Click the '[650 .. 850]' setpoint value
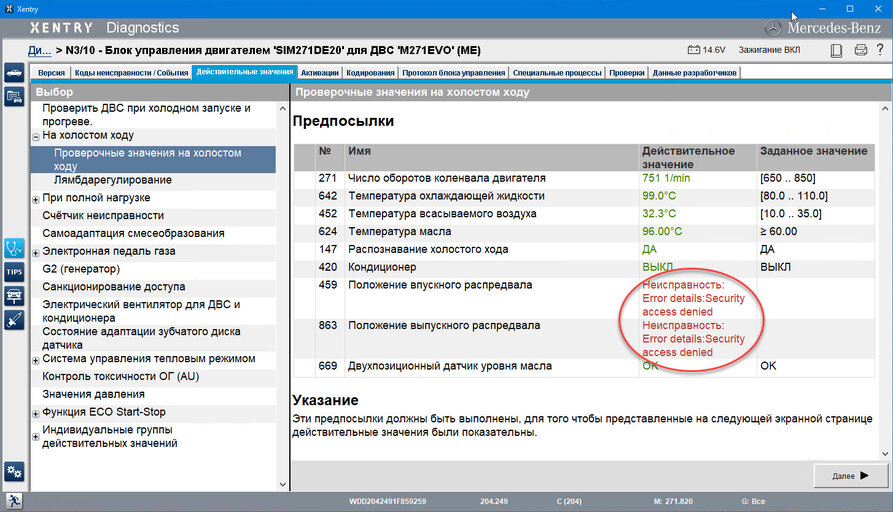Viewport: 893px width, 512px height. pos(788,178)
